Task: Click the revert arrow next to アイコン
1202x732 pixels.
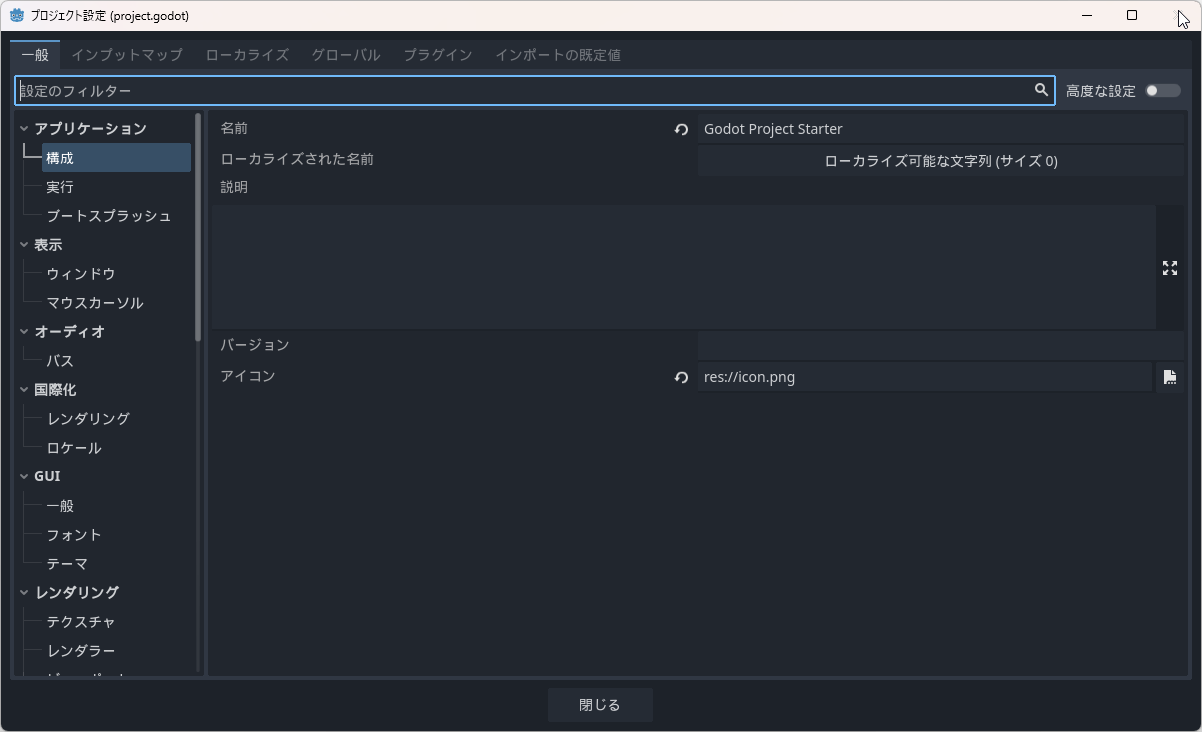Action: 681,378
